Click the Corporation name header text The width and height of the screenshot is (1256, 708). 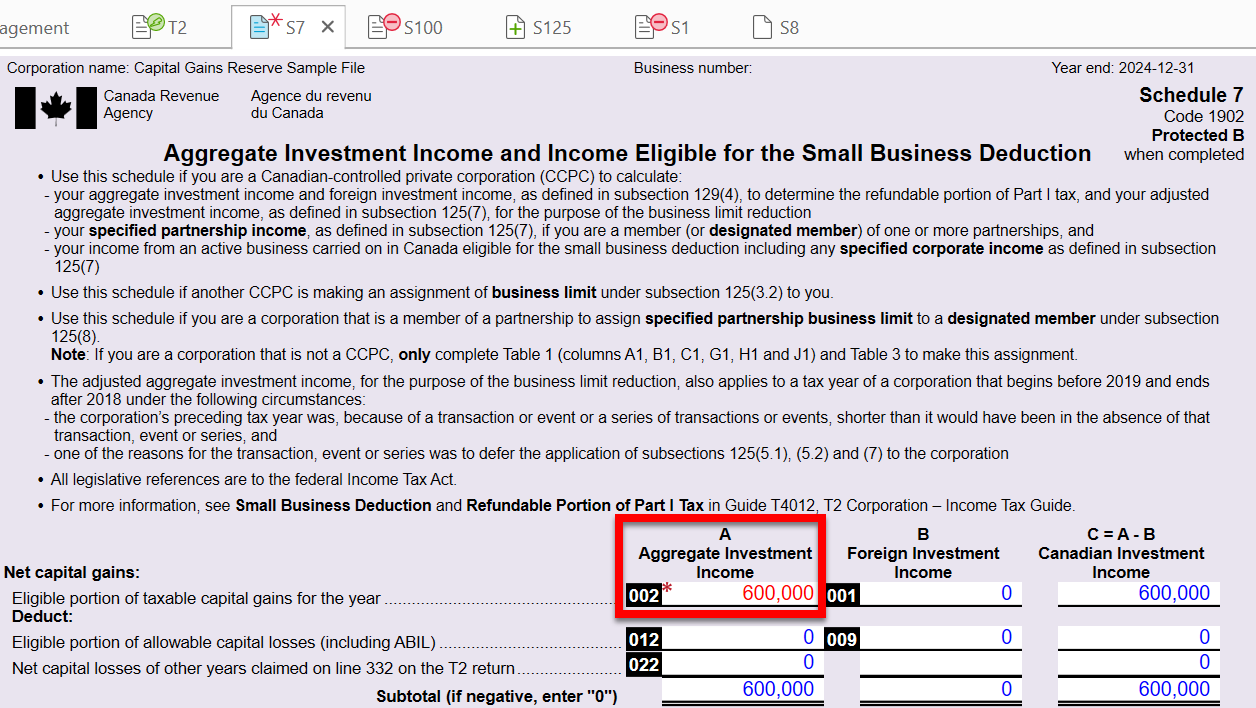tap(186, 68)
